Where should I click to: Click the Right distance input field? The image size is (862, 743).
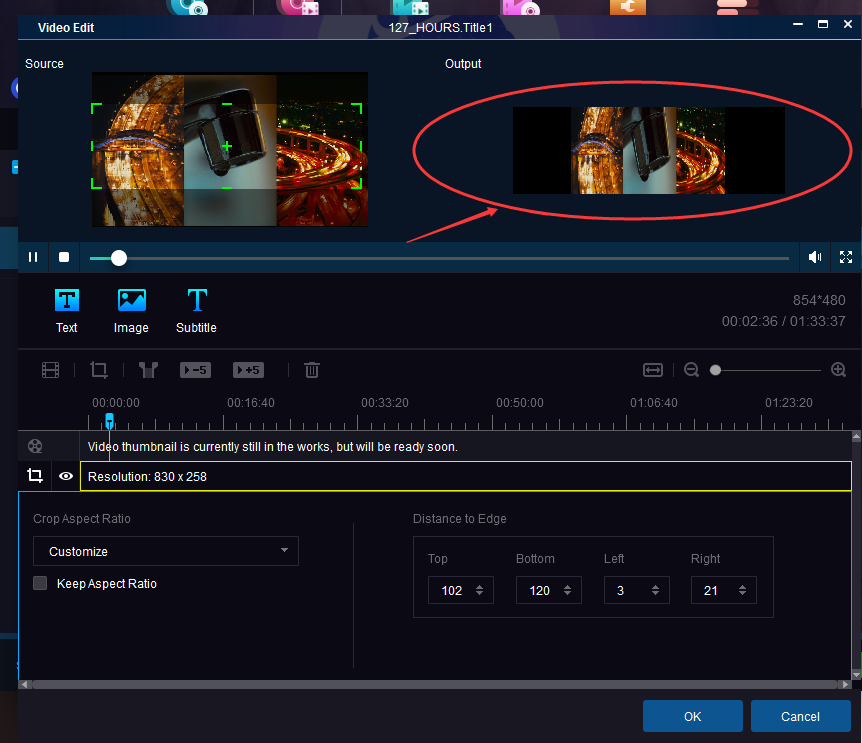point(714,590)
